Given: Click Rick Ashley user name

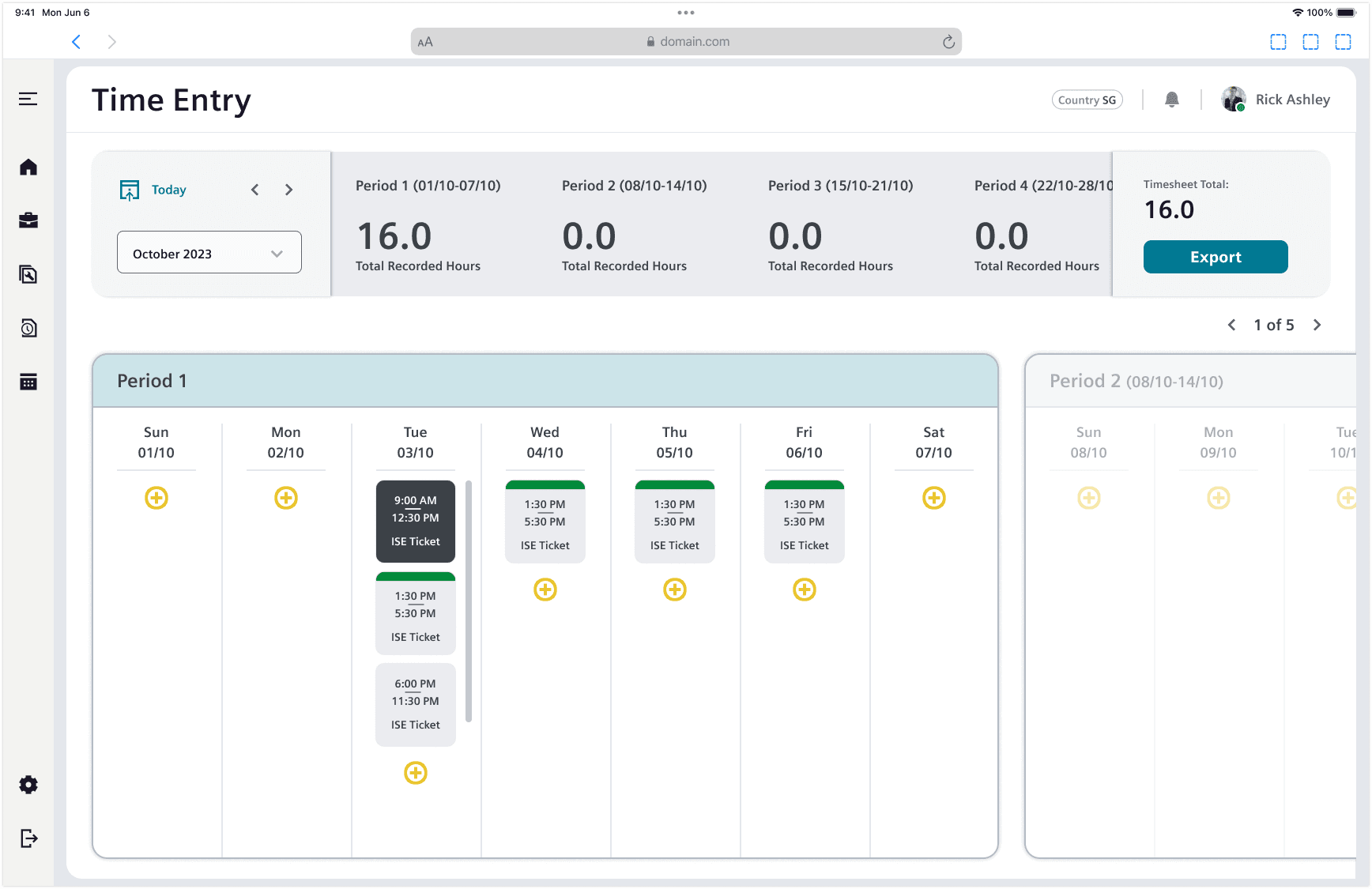Looking at the screenshot, I should click(x=1293, y=100).
